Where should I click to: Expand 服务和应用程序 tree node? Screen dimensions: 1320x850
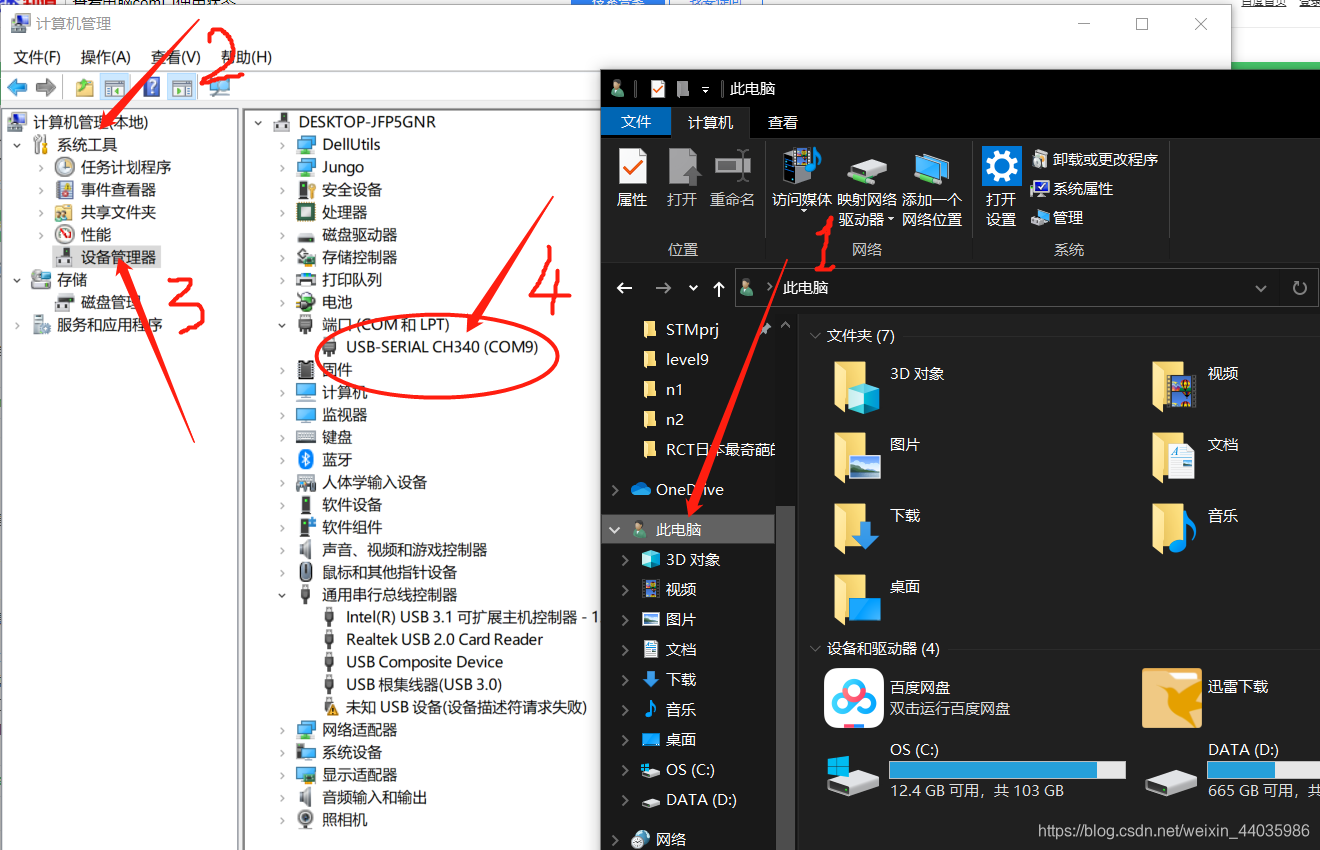coord(17,325)
